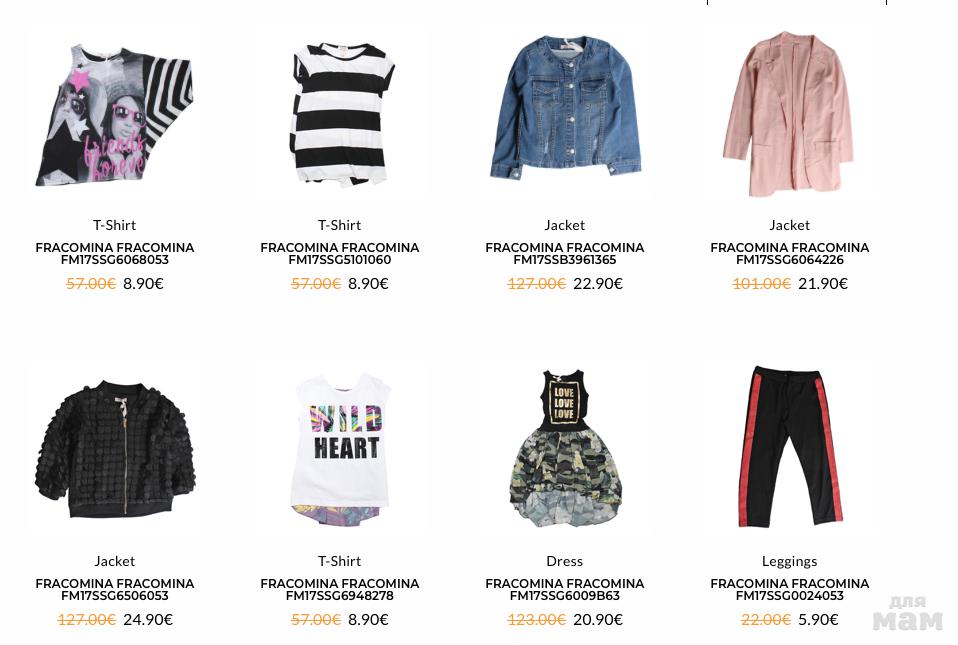Screen dimensions: 958x645
Task: Open the Friends Forever graphic T-shirt image
Action: point(114,113)
